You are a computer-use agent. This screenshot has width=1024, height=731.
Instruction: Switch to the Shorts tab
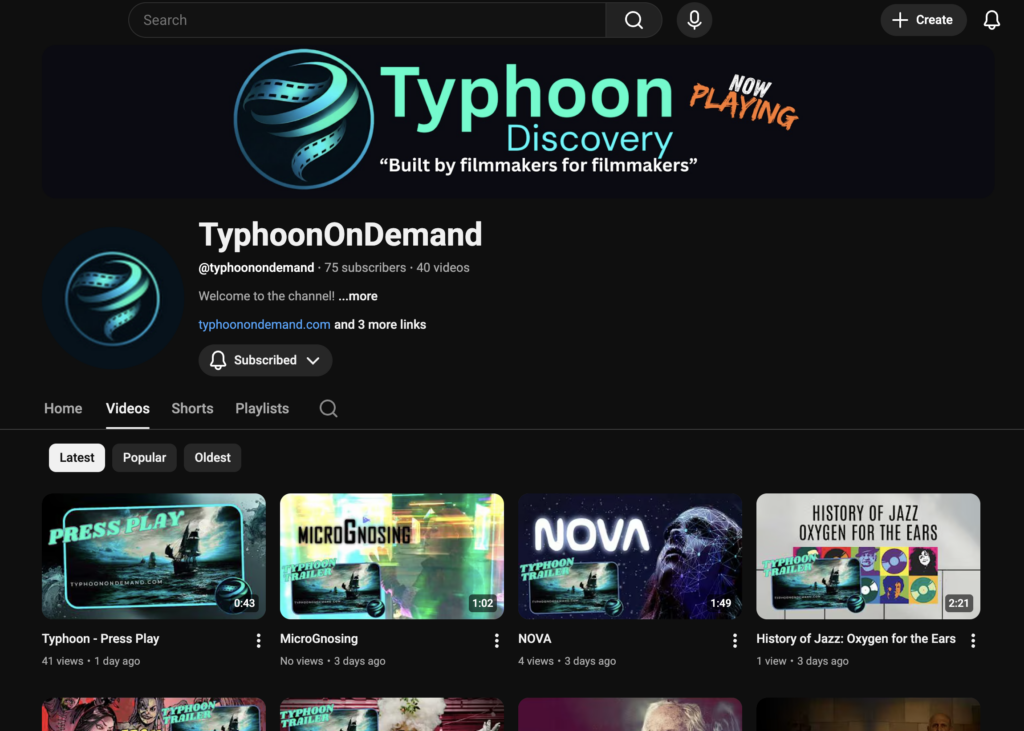pos(192,408)
